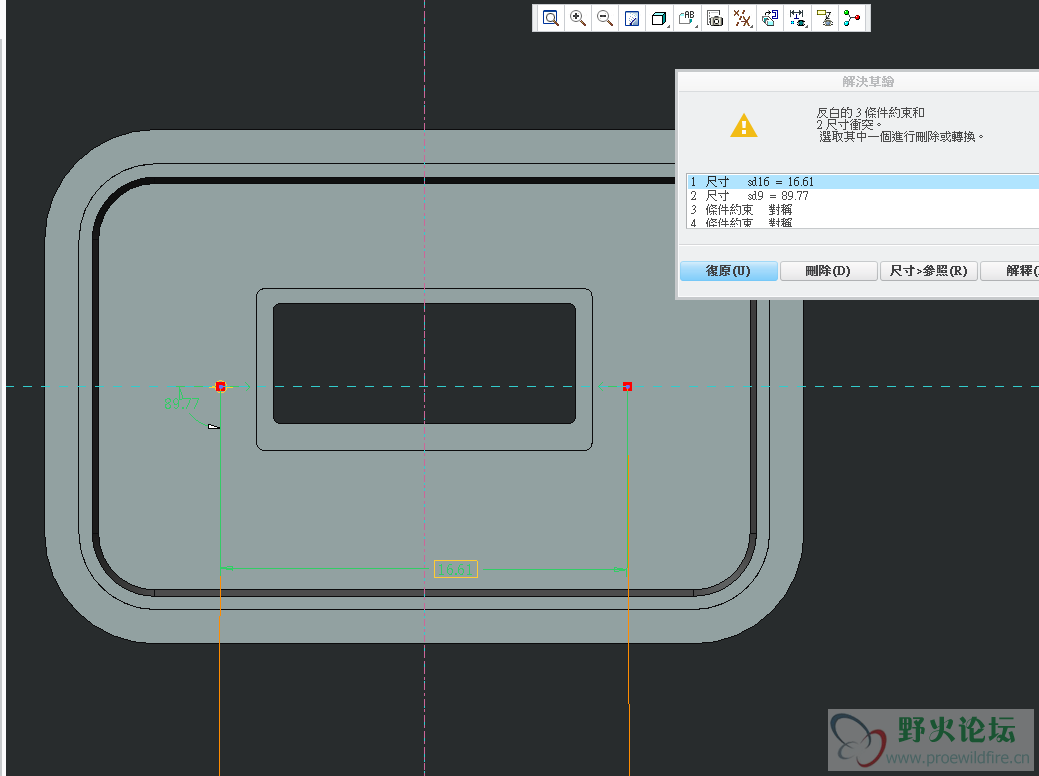Click the spin center nodes icon
Image resolution: width=1039 pixels, height=776 pixels.
(852, 18)
